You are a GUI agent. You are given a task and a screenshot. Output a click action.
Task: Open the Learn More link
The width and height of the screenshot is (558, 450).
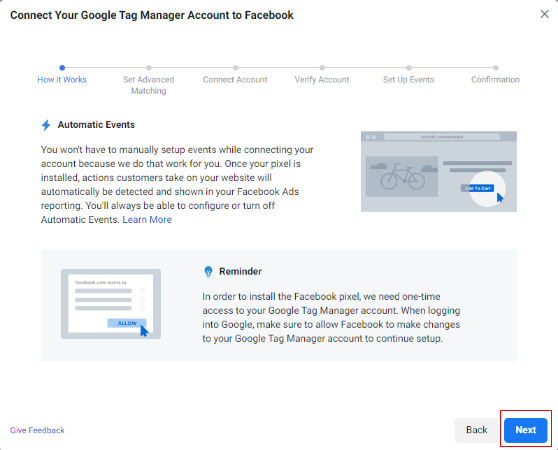click(147, 219)
